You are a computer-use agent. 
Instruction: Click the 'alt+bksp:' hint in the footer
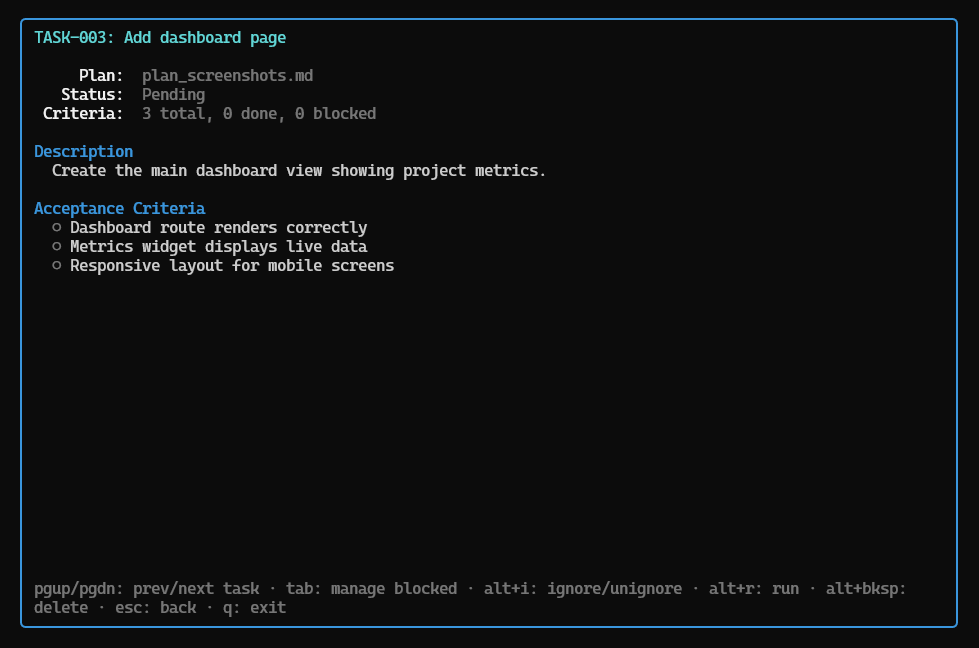click(x=865, y=589)
